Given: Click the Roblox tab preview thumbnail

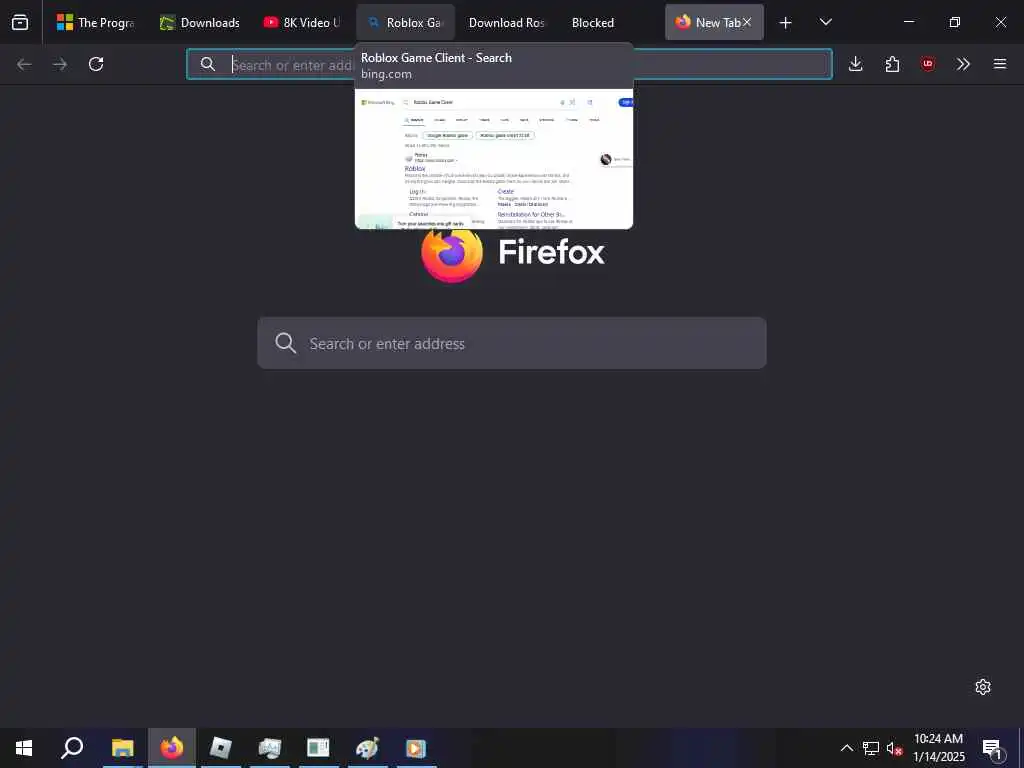Looking at the screenshot, I should coord(494,159).
